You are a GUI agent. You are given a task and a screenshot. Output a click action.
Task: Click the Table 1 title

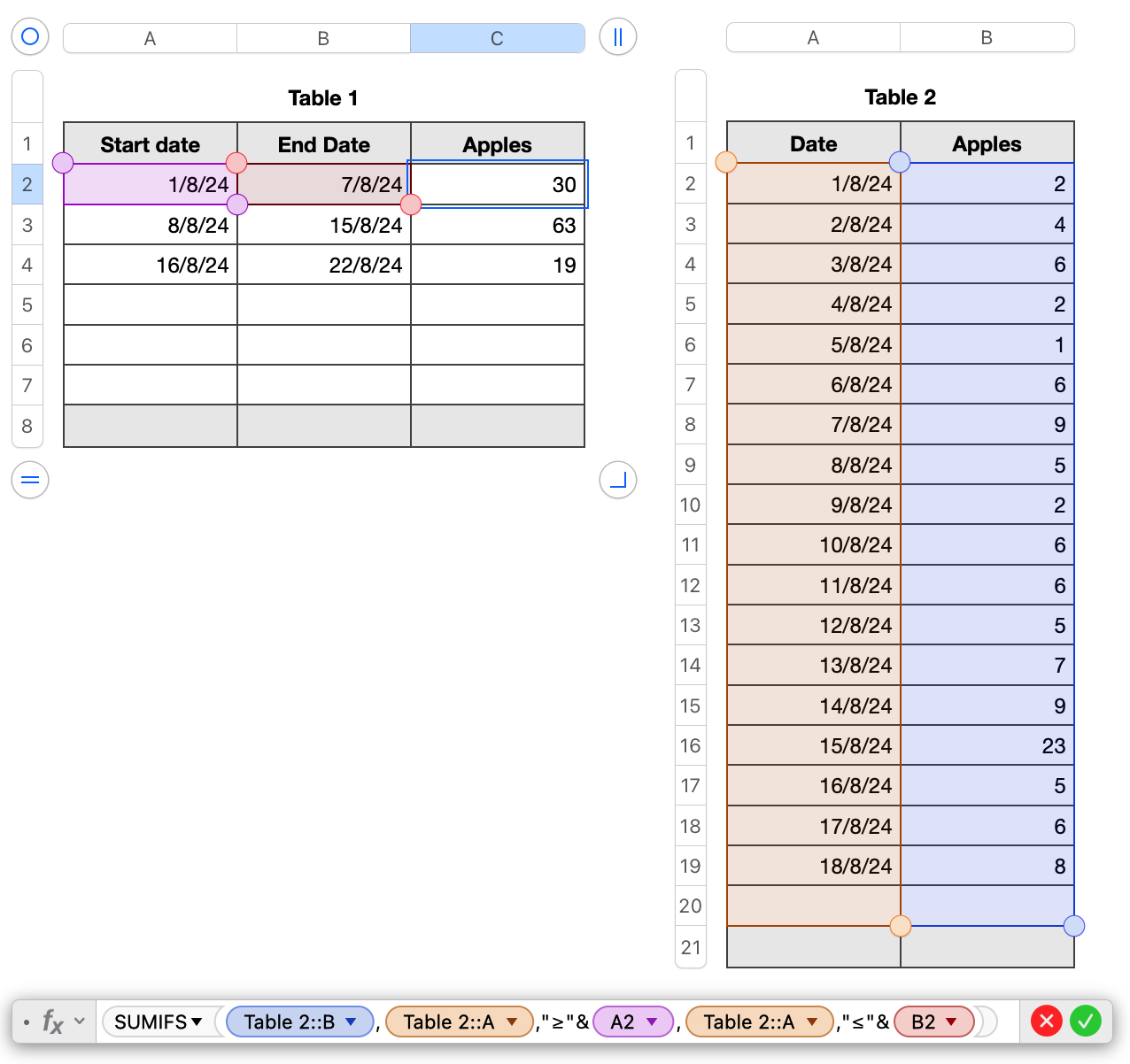[322, 98]
